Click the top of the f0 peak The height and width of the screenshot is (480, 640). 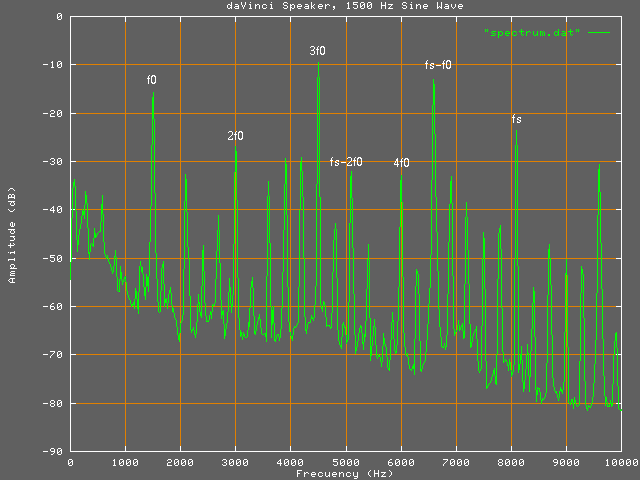(x=153, y=93)
